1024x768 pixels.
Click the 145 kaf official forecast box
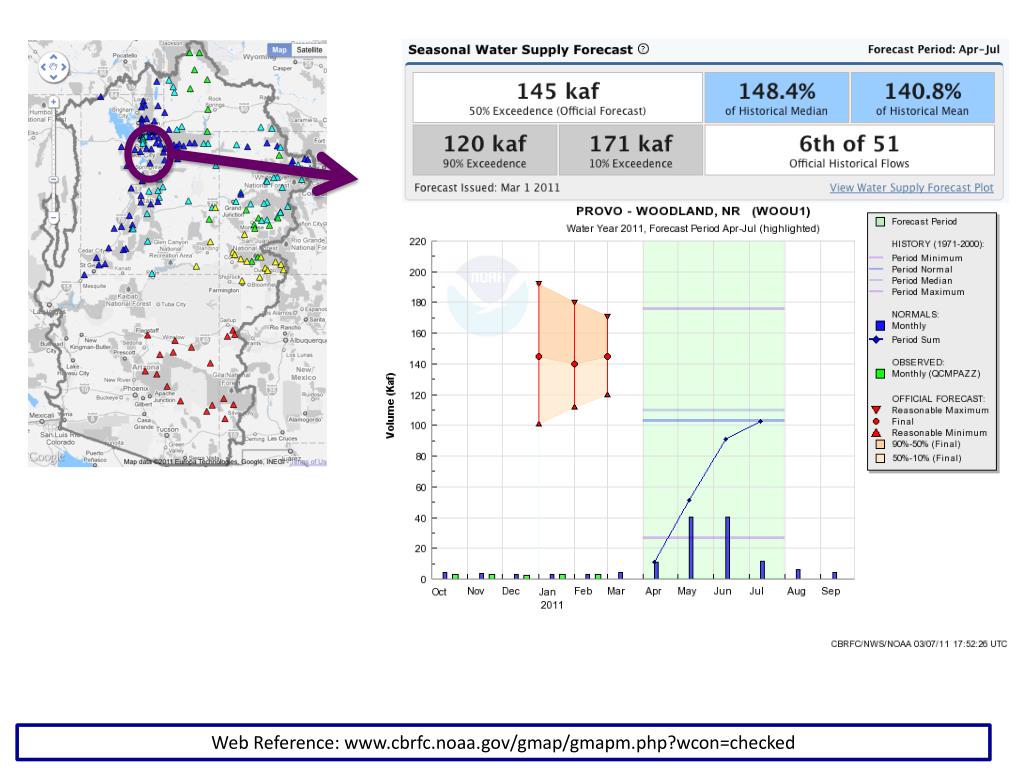pos(557,97)
